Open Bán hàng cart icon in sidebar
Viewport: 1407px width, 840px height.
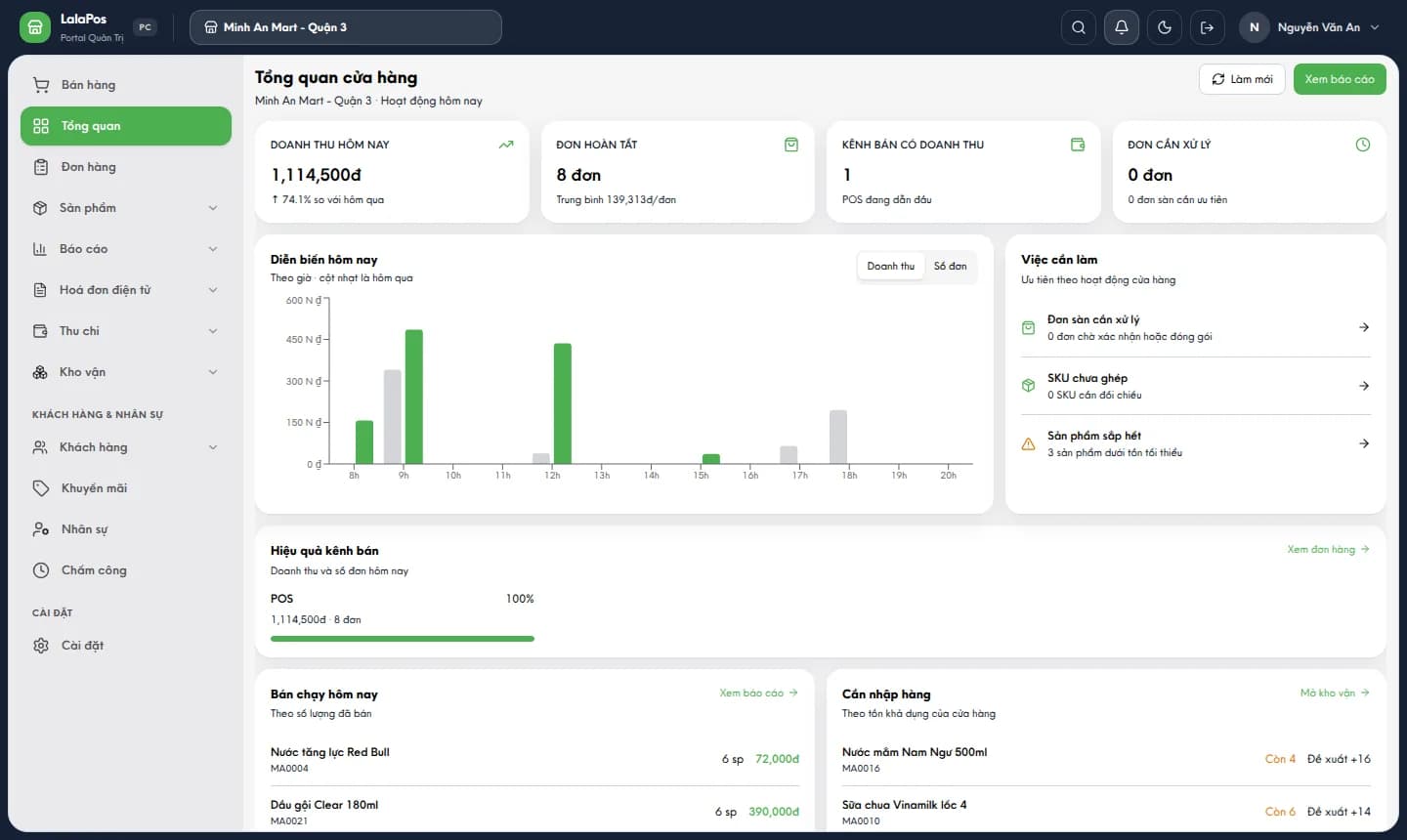click(x=41, y=85)
